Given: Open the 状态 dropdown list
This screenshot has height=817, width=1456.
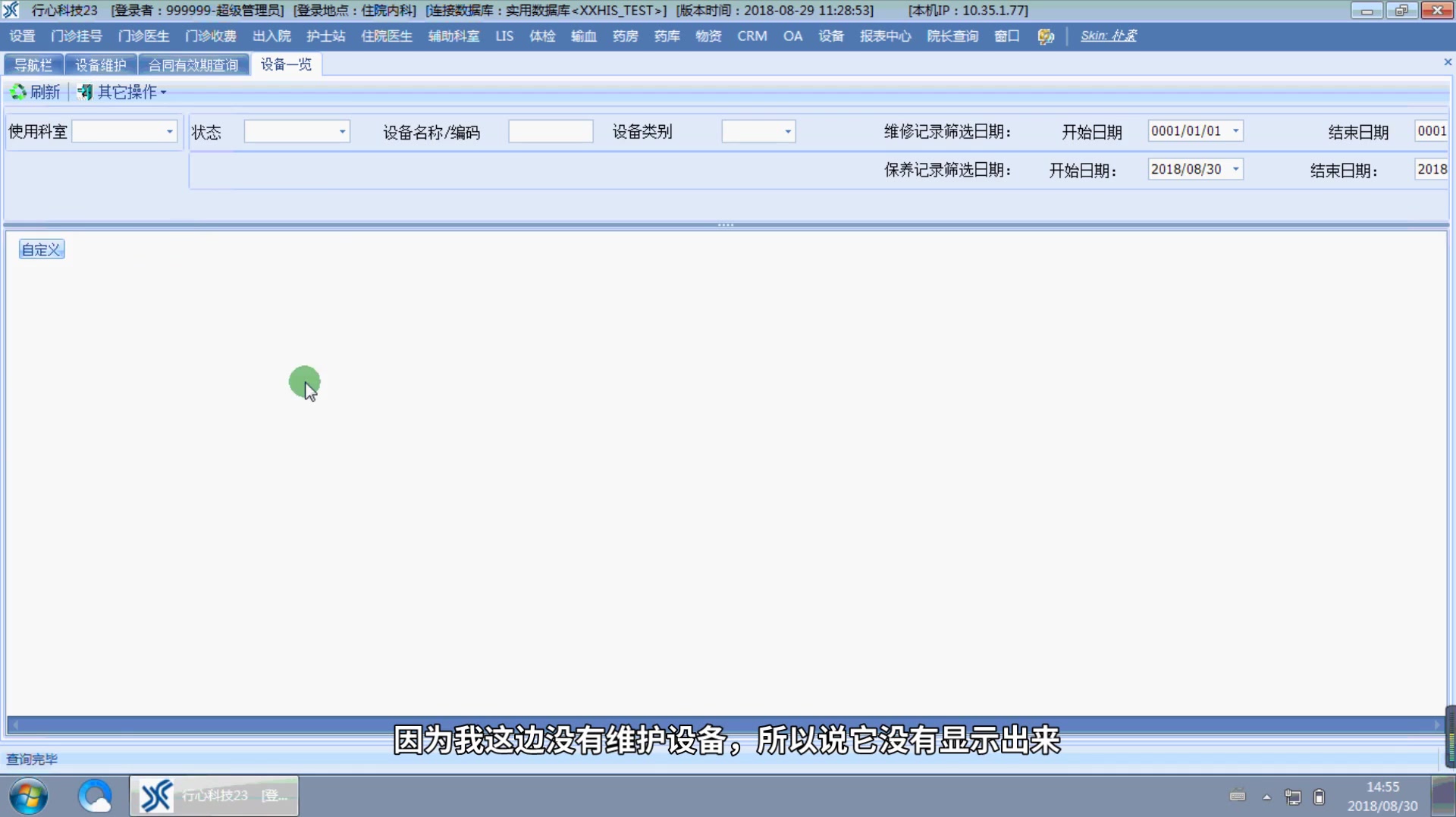Looking at the screenshot, I should pyautogui.click(x=342, y=131).
